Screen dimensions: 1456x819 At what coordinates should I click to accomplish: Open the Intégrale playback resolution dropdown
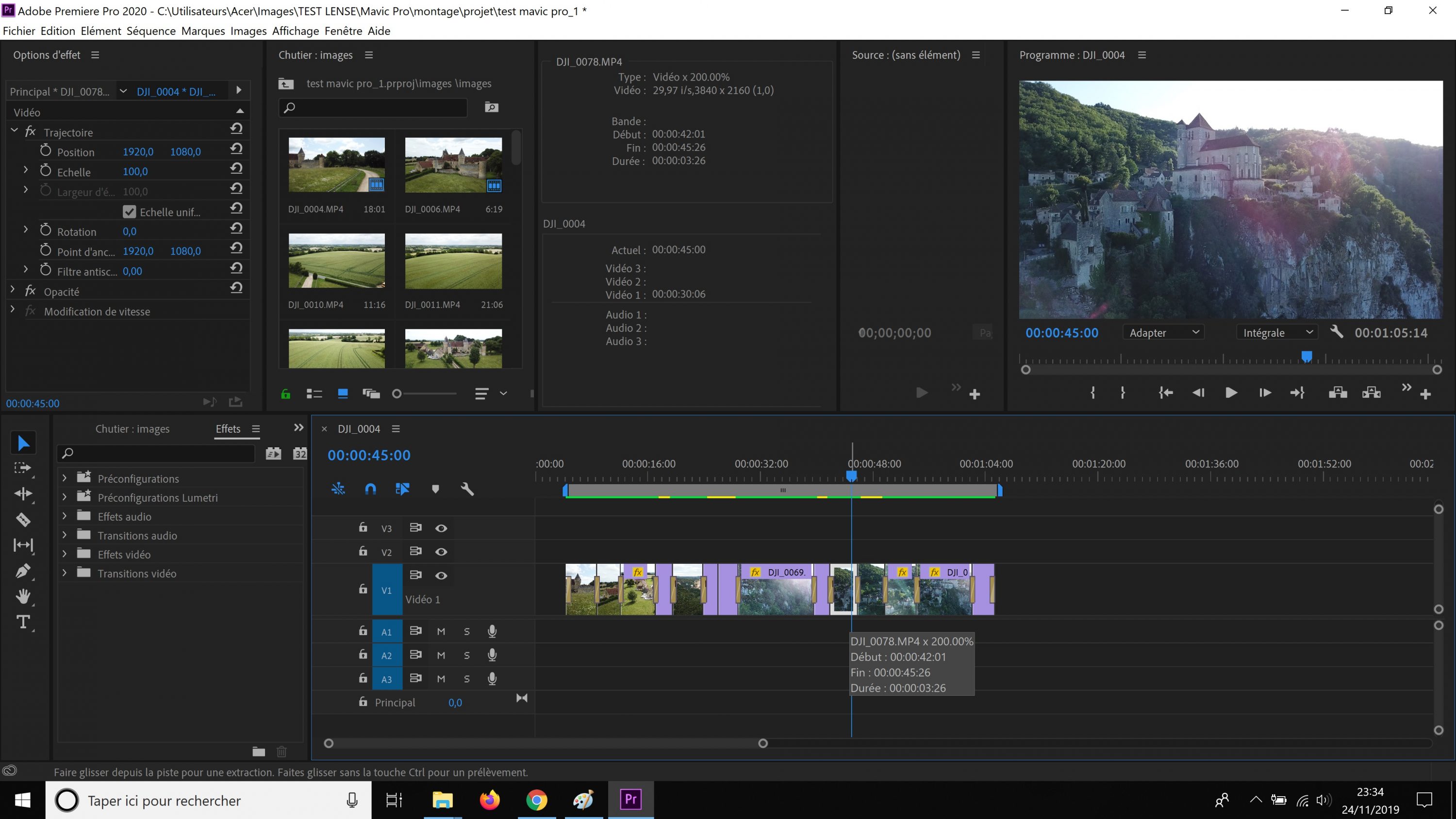[1276, 332]
